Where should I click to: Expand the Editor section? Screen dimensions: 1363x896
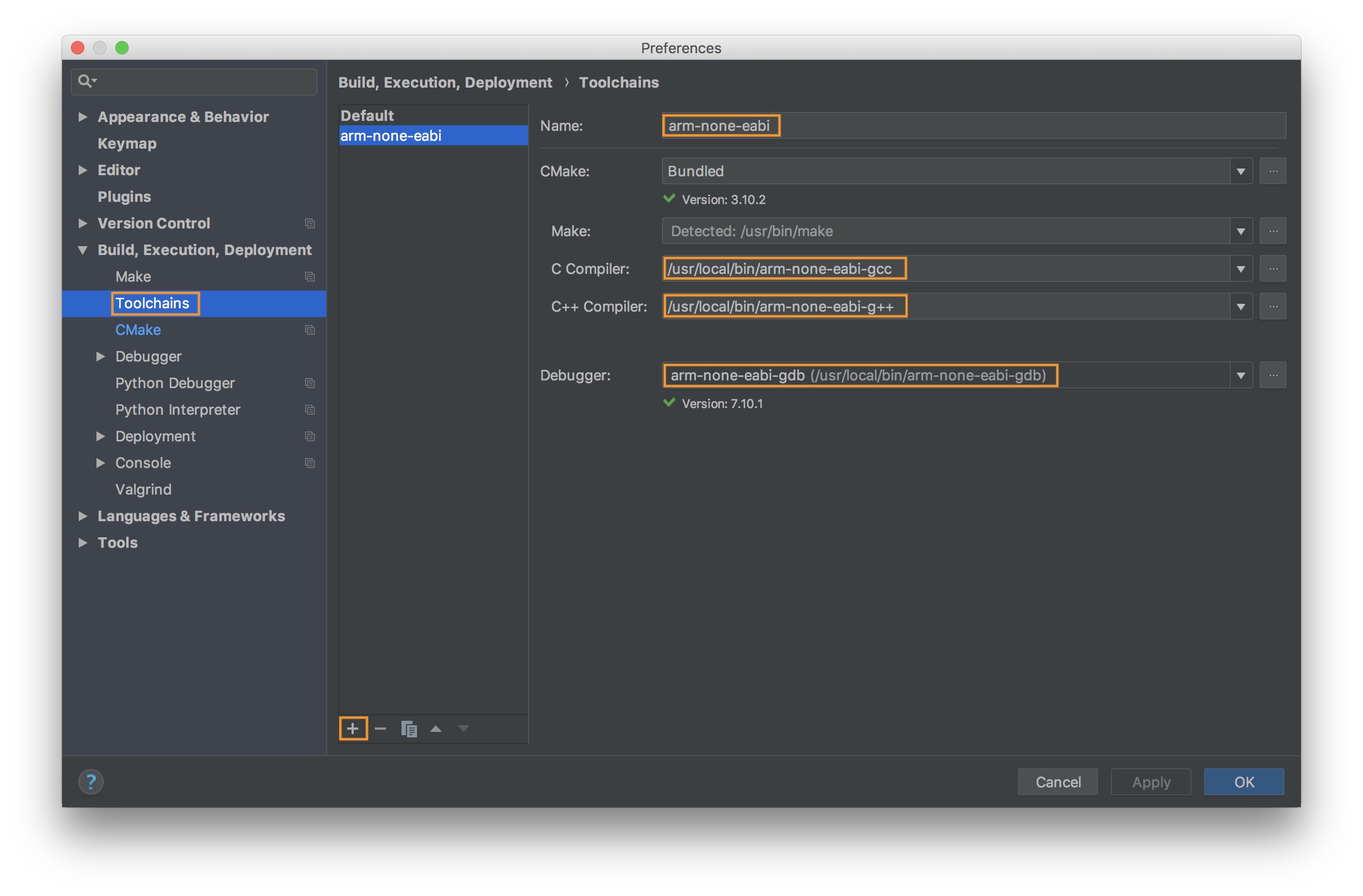[x=83, y=170]
